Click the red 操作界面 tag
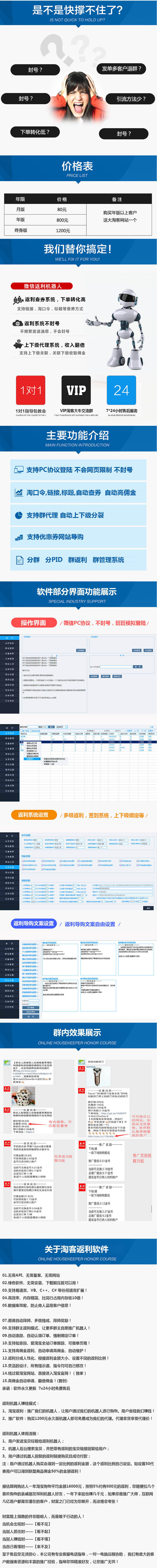 tap(33, 623)
